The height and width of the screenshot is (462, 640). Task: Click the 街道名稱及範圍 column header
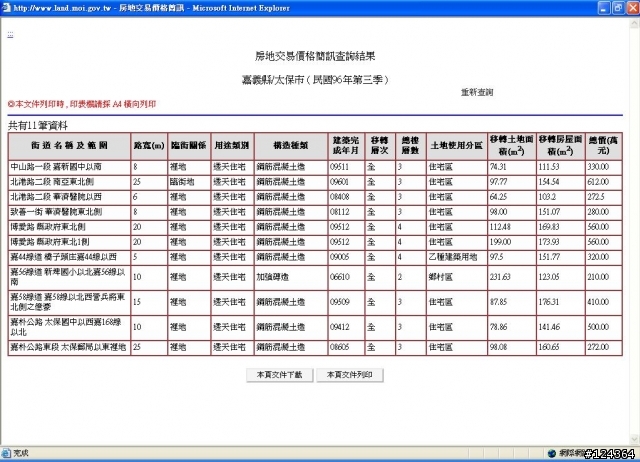coord(69,146)
